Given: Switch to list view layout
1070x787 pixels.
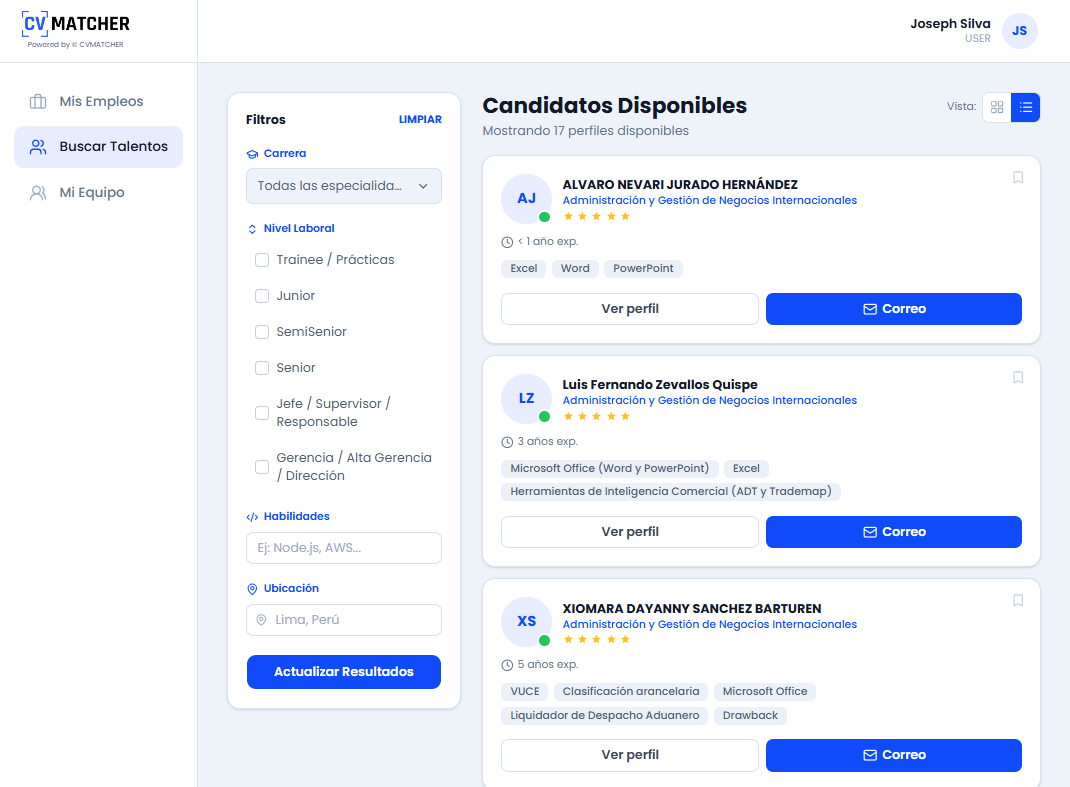Looking at the screenshot, I should point(1026,107).
